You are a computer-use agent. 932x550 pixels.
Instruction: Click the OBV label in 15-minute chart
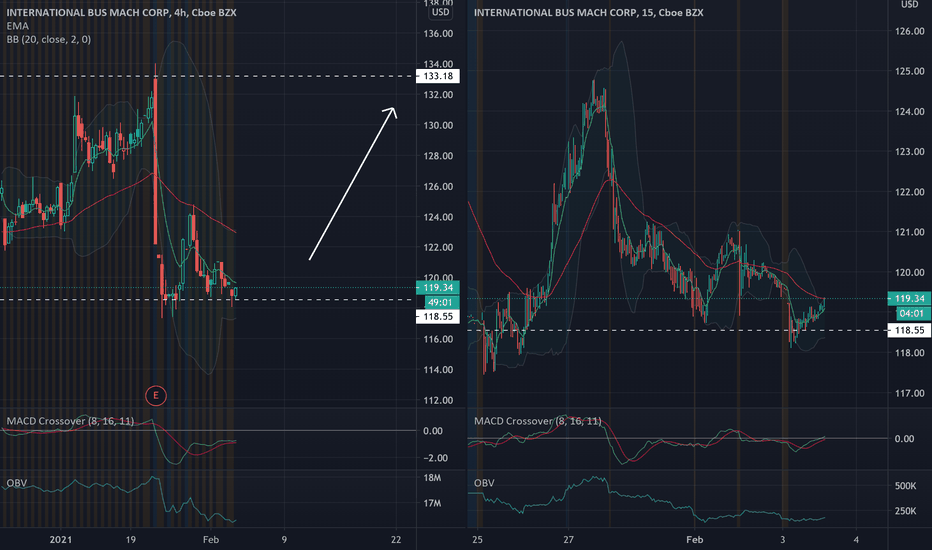click(484, 483)
